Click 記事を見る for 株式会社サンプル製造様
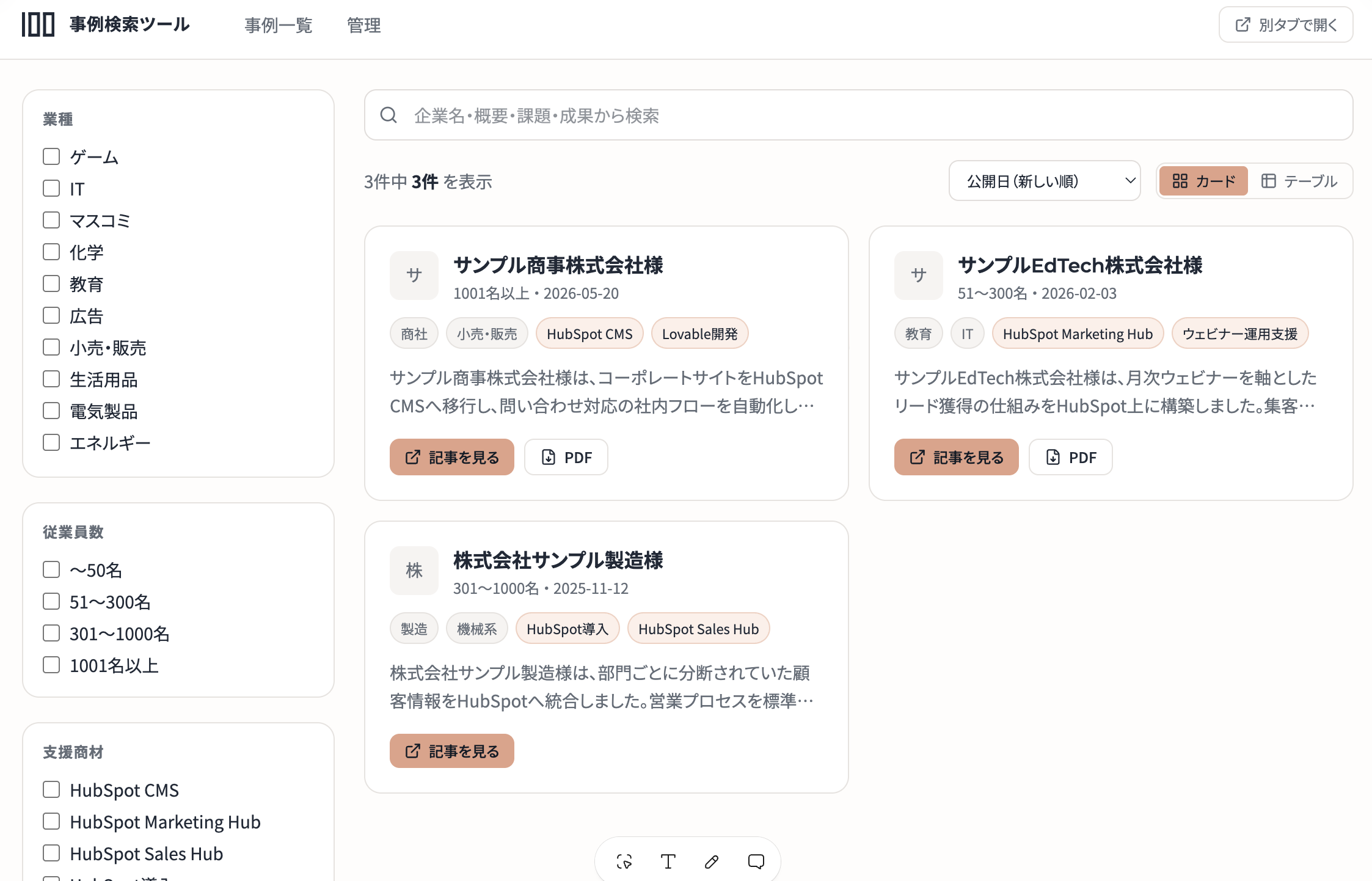 coord(452,751)
